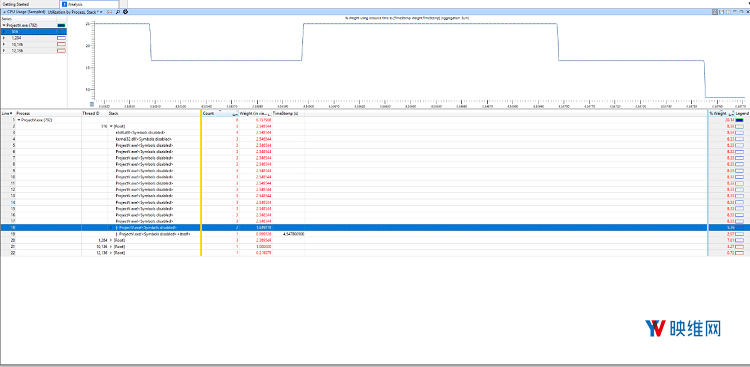Click the green-blue color swatch for ProjectV.exe series
This screenshot has width=750, height=367.
(61, 25)
